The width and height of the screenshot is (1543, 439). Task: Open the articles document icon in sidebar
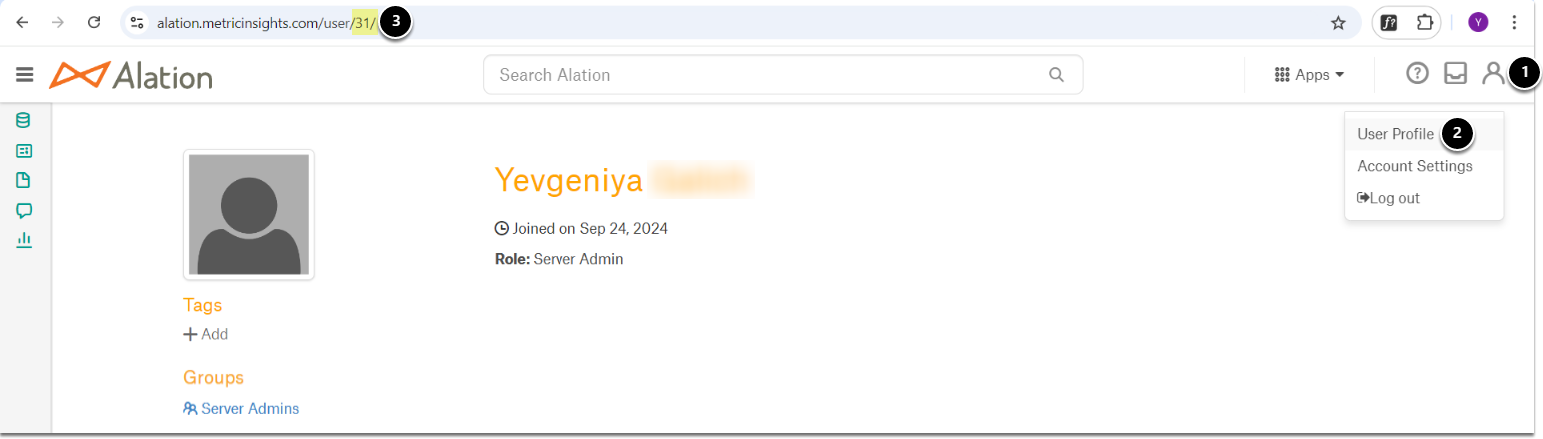pos(24,181)
